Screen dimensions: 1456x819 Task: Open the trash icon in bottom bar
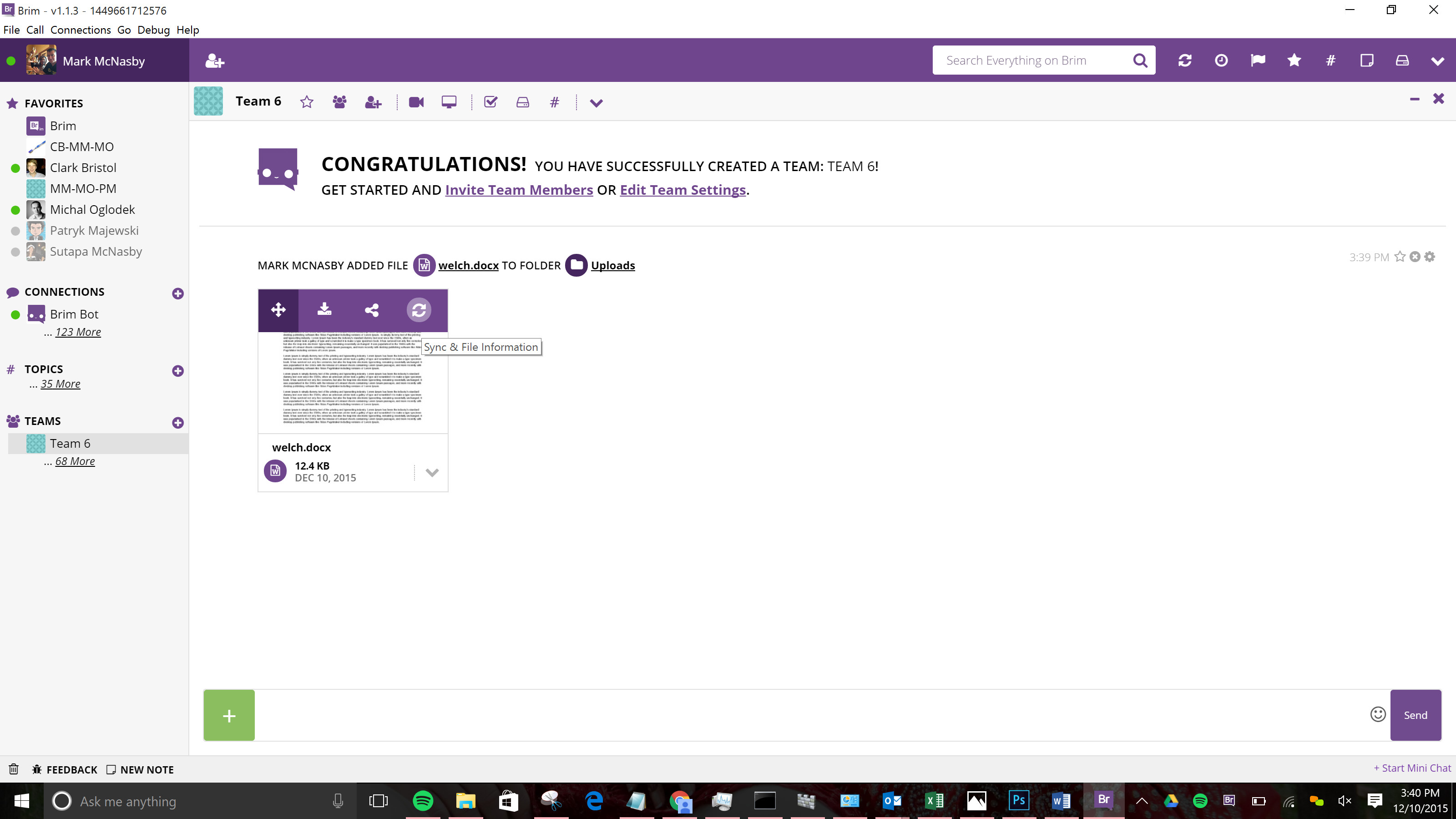[x=14, y=769]
